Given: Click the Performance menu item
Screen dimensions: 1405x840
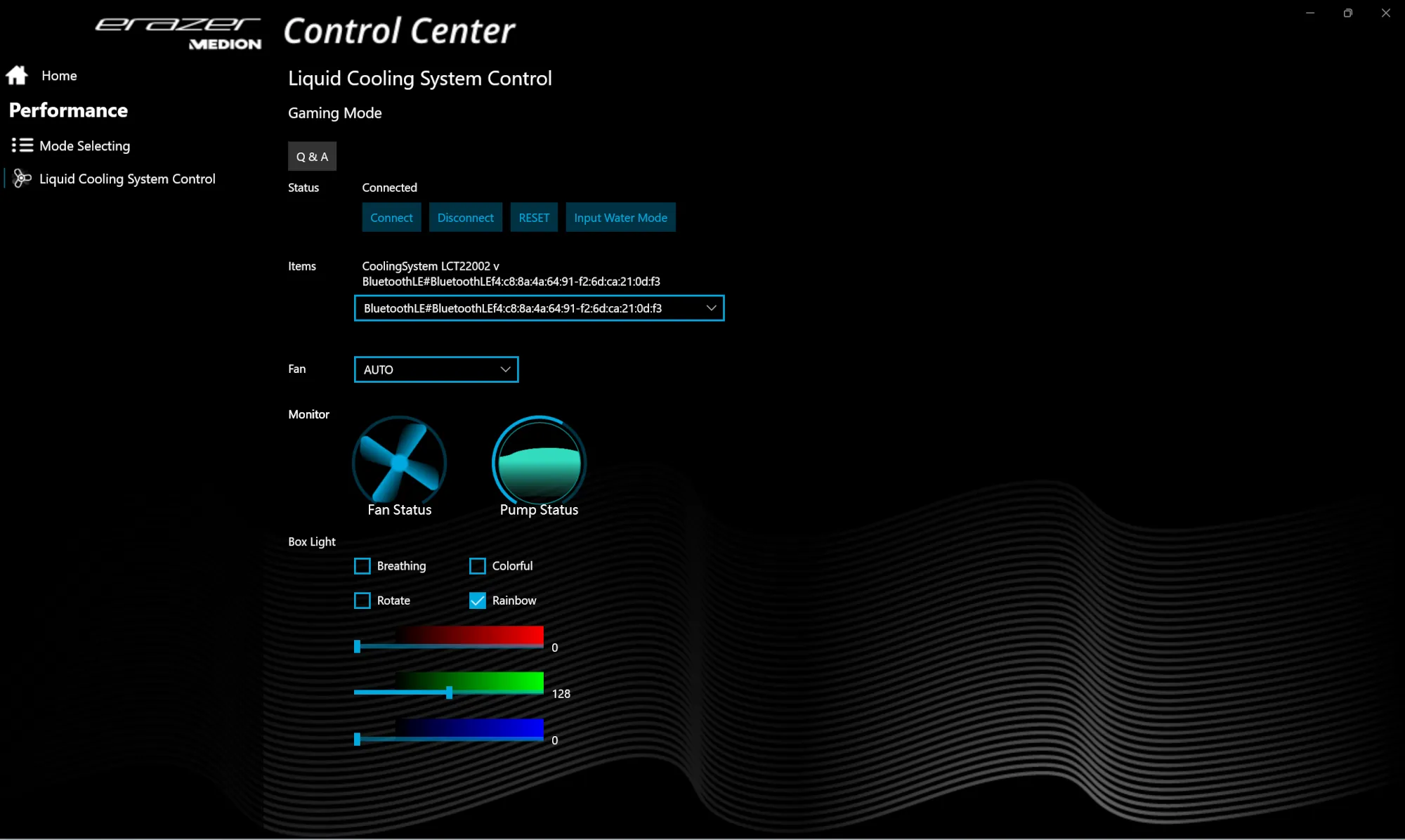Looking at the screenshot, I should coord(68,110).
